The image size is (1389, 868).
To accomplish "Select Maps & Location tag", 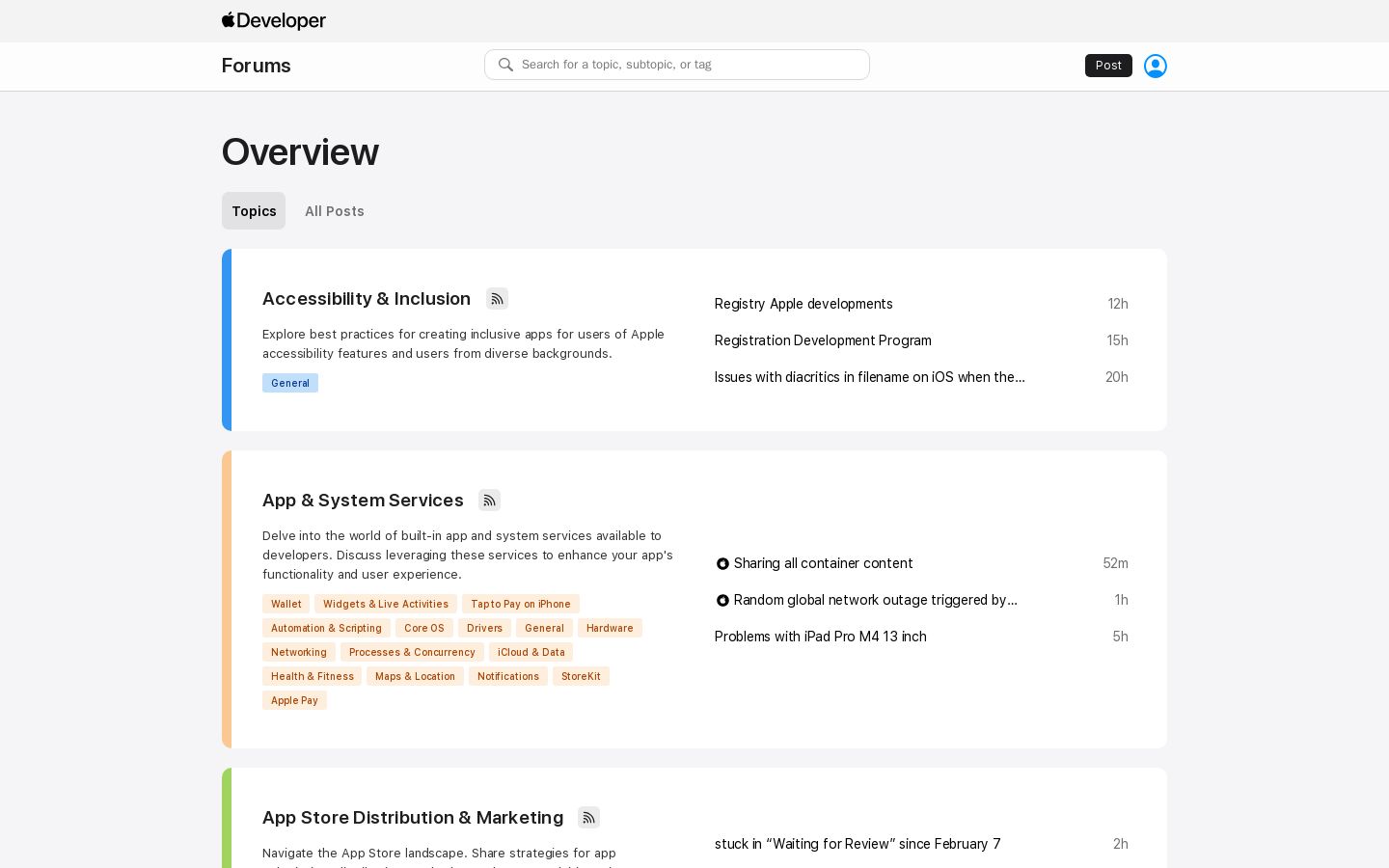I will coord(415,676).
